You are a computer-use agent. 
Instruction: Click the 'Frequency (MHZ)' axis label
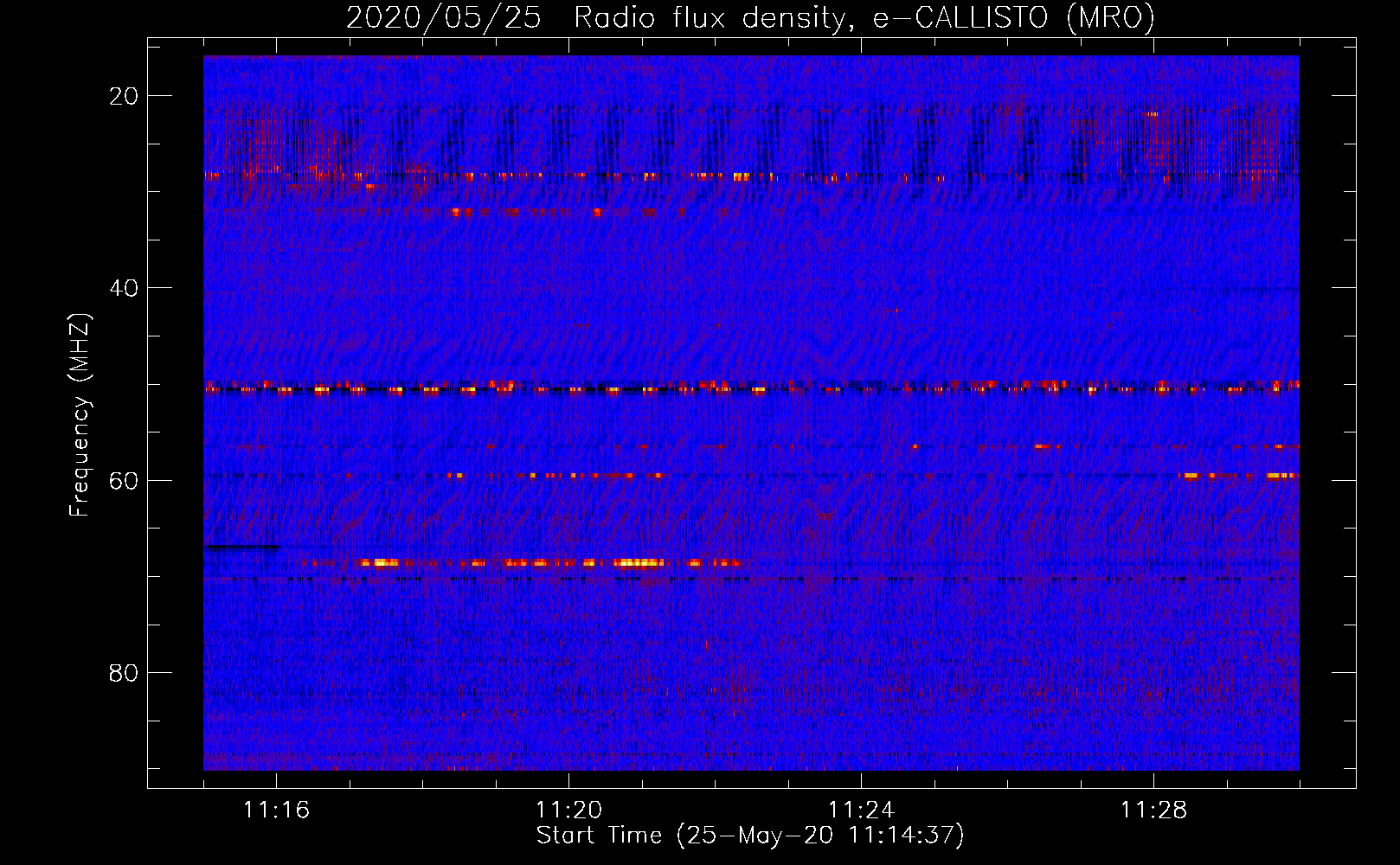80,415
